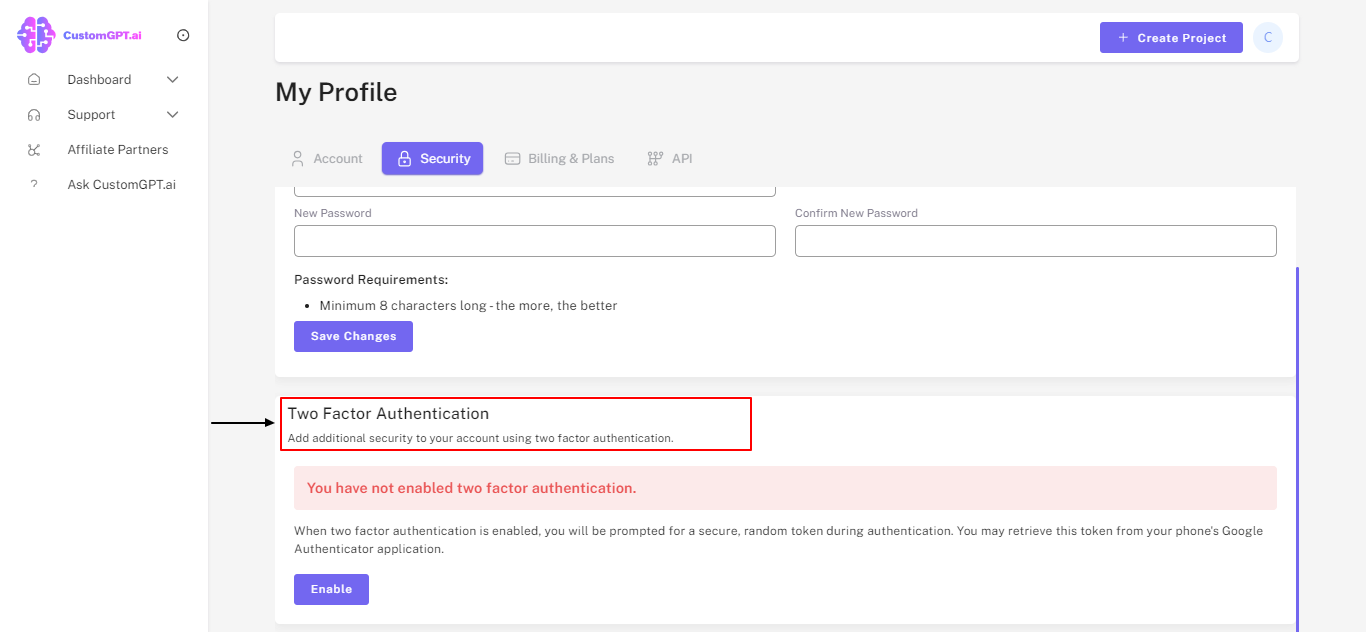Click the Affiliate Partners icon
1366x632 pixels.
click(x=35, y=149)
